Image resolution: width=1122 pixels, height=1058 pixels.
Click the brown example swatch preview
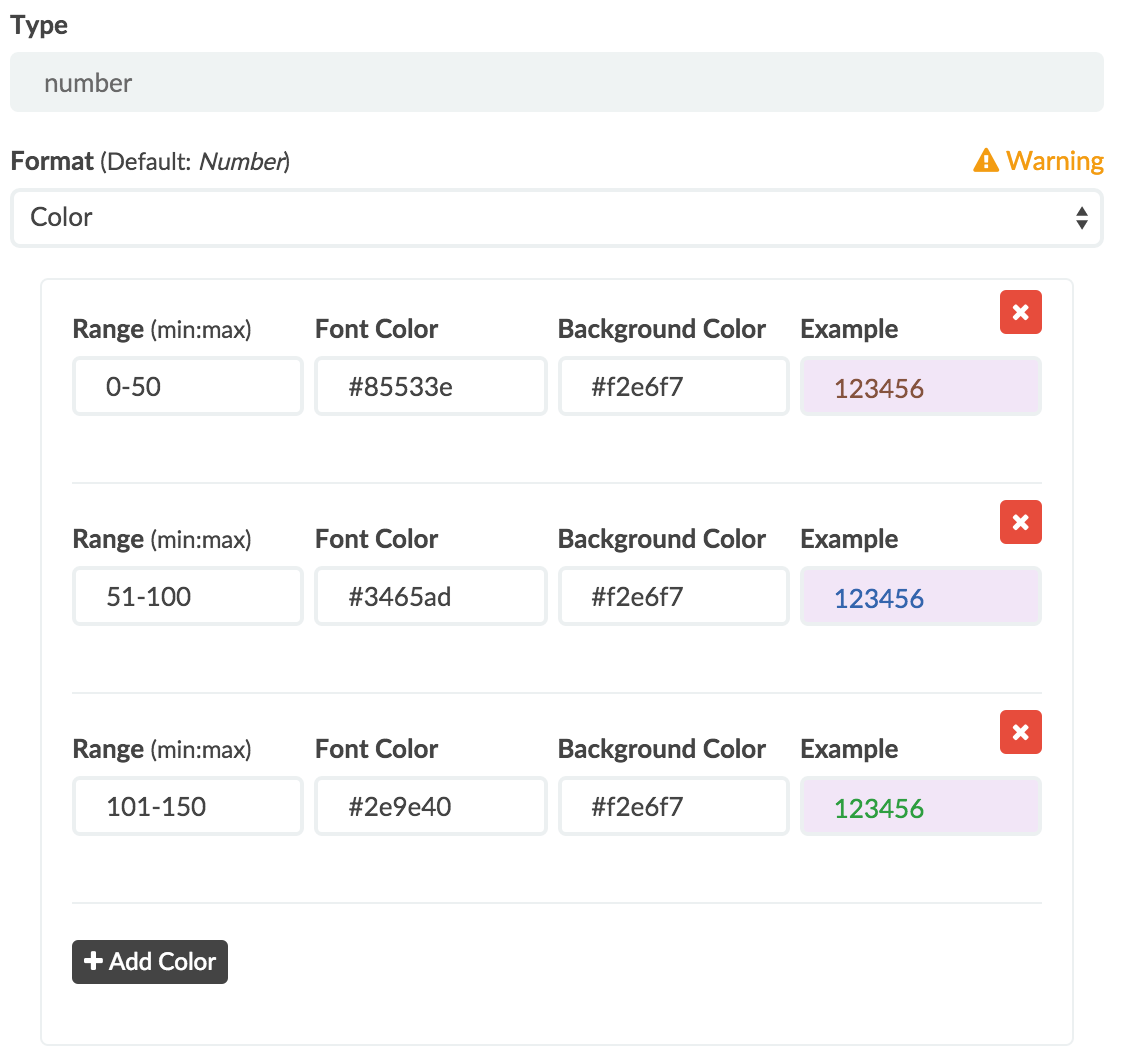[x=920, y=387]
